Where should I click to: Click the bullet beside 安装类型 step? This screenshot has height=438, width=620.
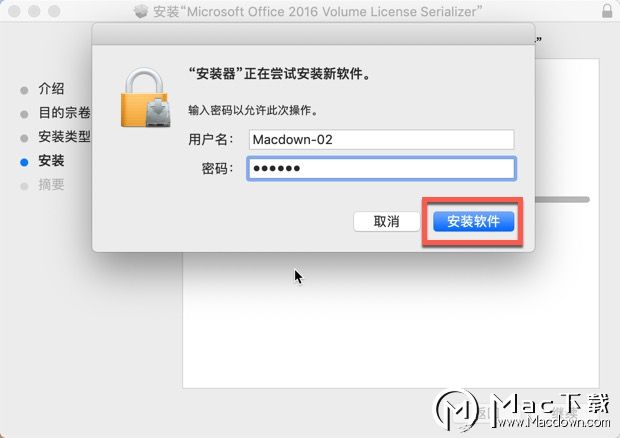pyautogui.click(x=24, y=138)
